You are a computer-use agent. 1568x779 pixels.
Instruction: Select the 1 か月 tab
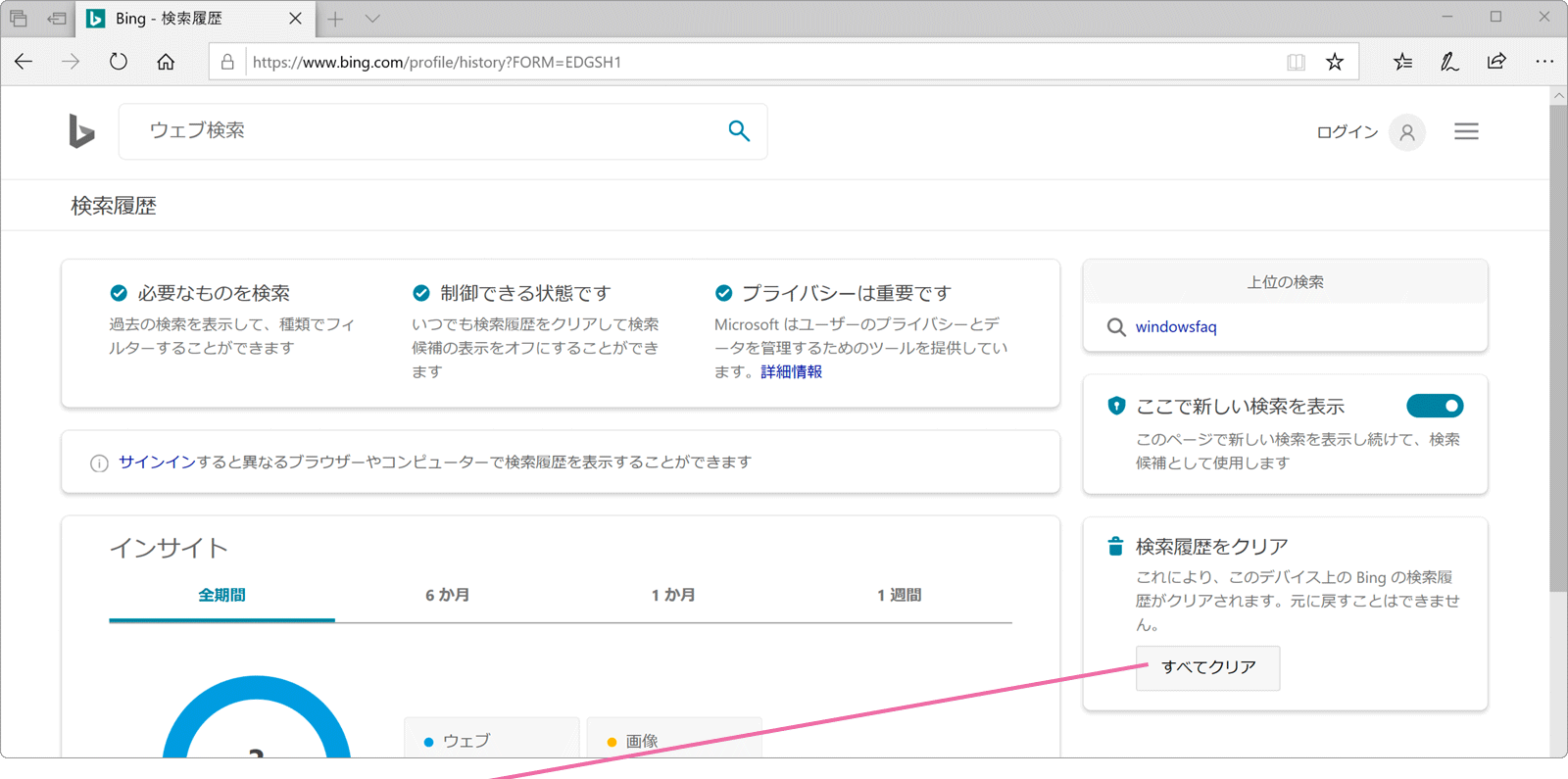pos(673,595)
